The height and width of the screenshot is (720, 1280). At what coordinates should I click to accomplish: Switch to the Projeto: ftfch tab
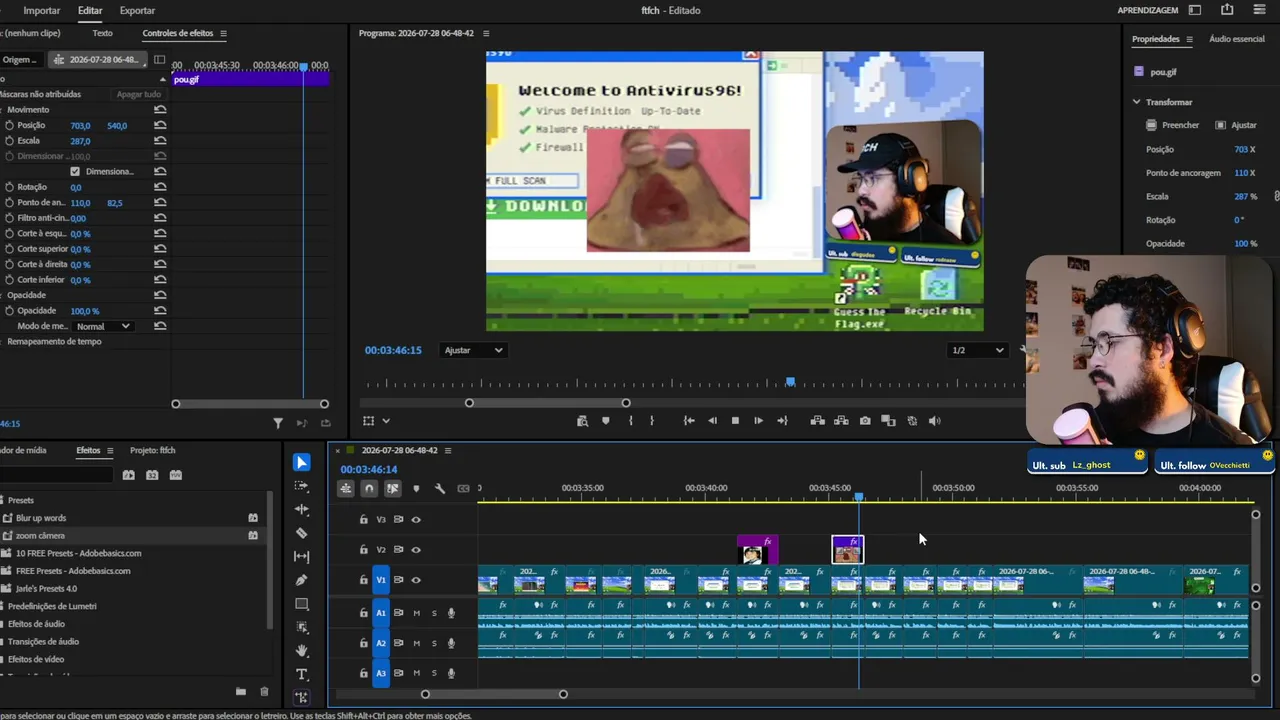[153, 450]
